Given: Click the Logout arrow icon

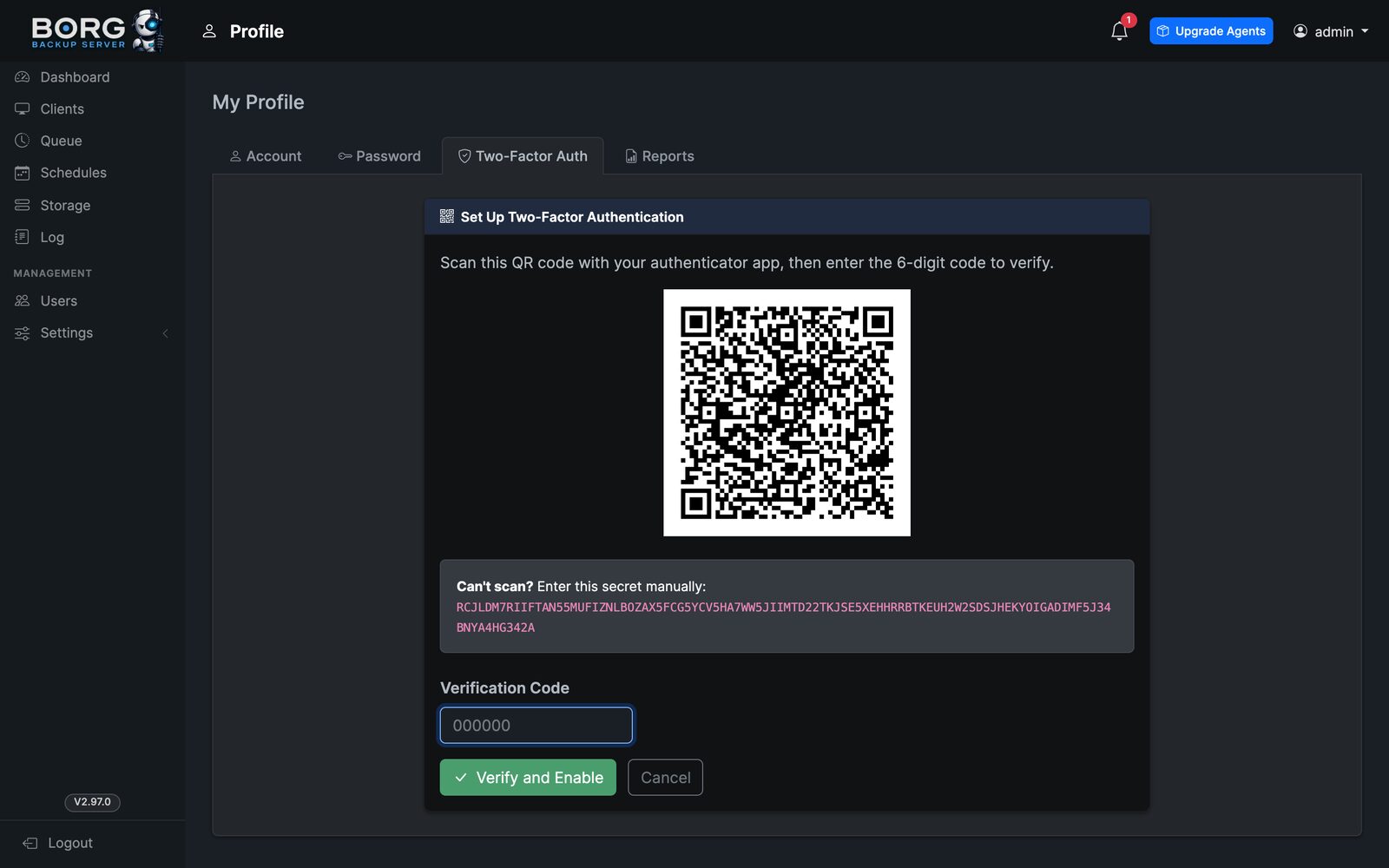Looking at the screenshot, I should point(30,843).
